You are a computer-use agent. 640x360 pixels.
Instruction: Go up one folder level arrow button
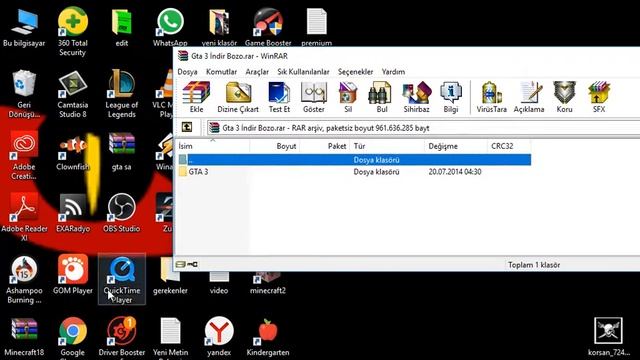pyautogui.click(x=187, y=127)
